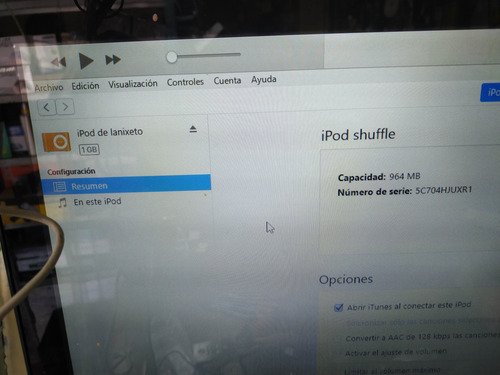Image resolution: width=500 pixels, height=375 pixels.
Task: Open the Ayuda menu
Action: click(264, 79)
